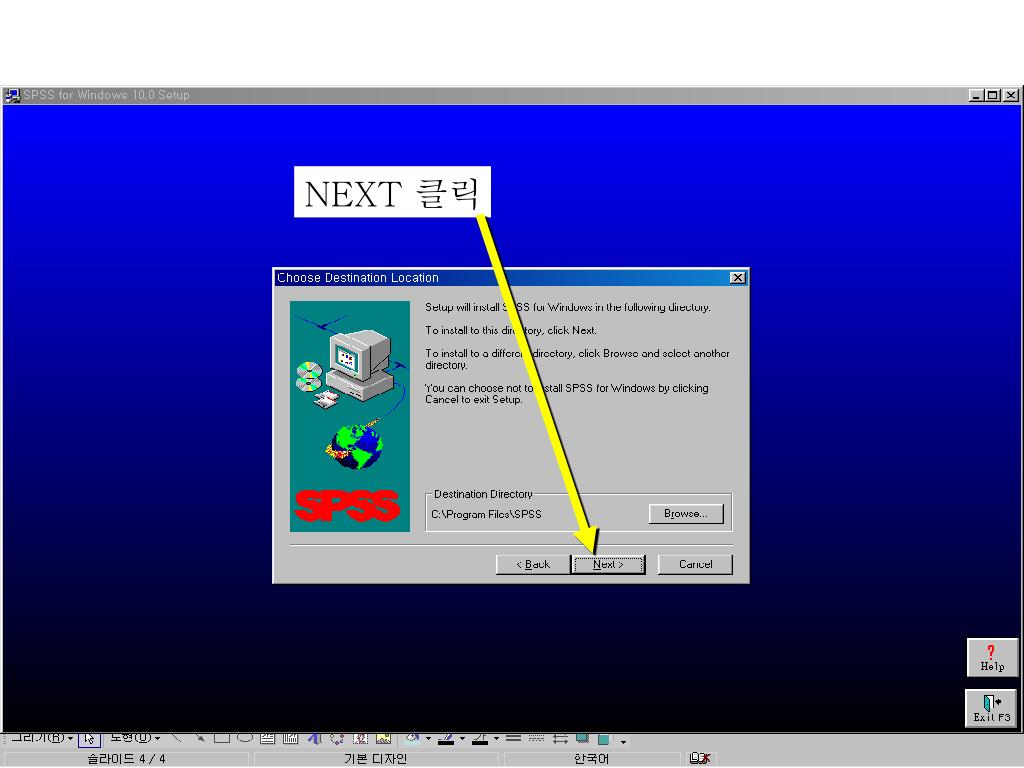Open the Shadow Style options
This screenshot has width=1024, height=768.
582,738
